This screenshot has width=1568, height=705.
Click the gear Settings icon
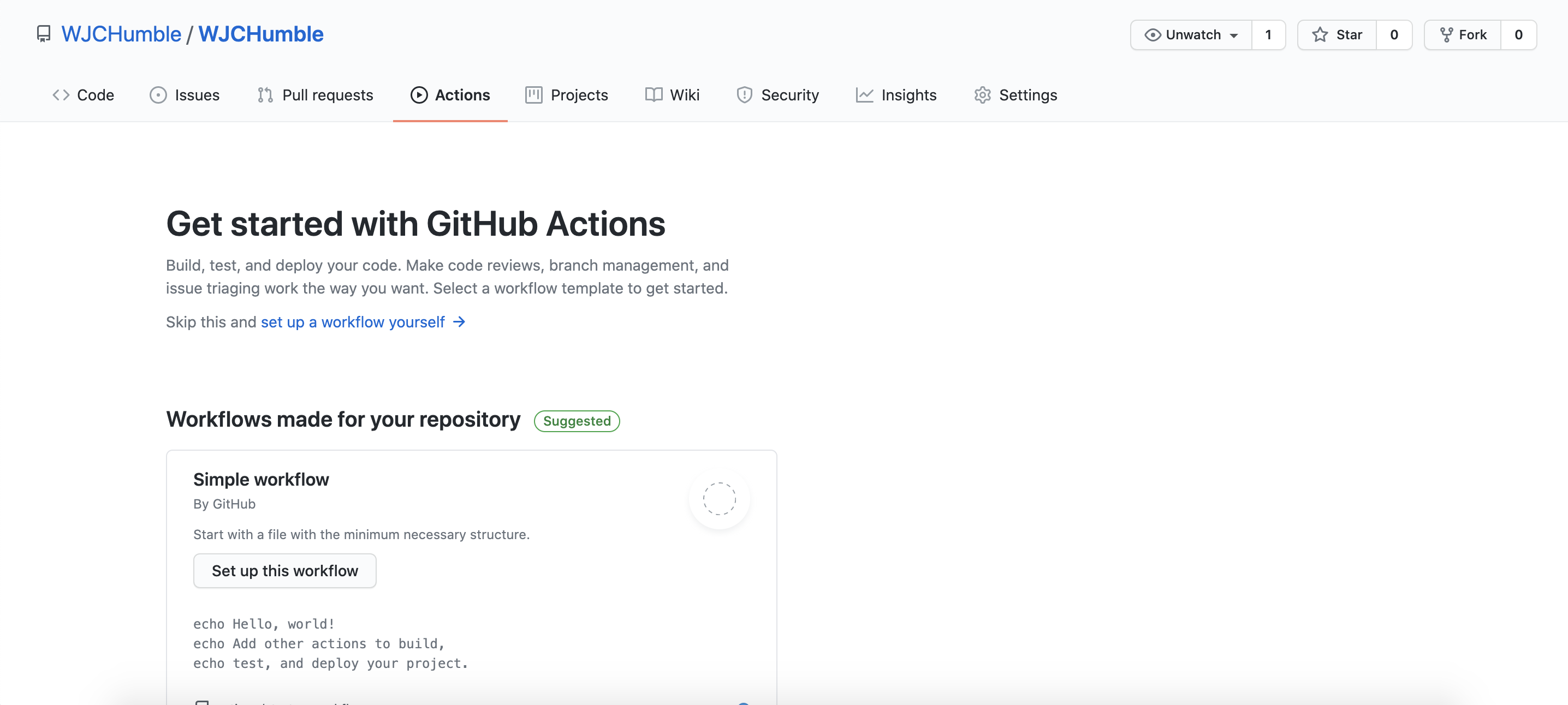click(982, 95)
